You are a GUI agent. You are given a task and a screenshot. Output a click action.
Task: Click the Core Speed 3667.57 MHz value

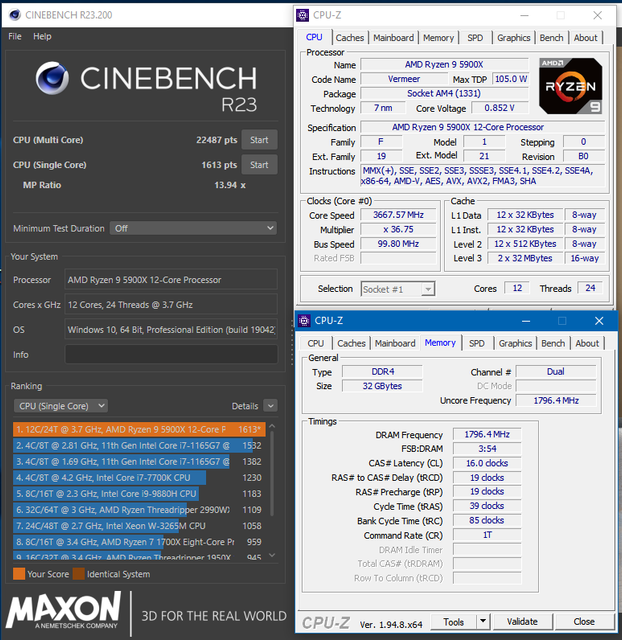point(398,215)
